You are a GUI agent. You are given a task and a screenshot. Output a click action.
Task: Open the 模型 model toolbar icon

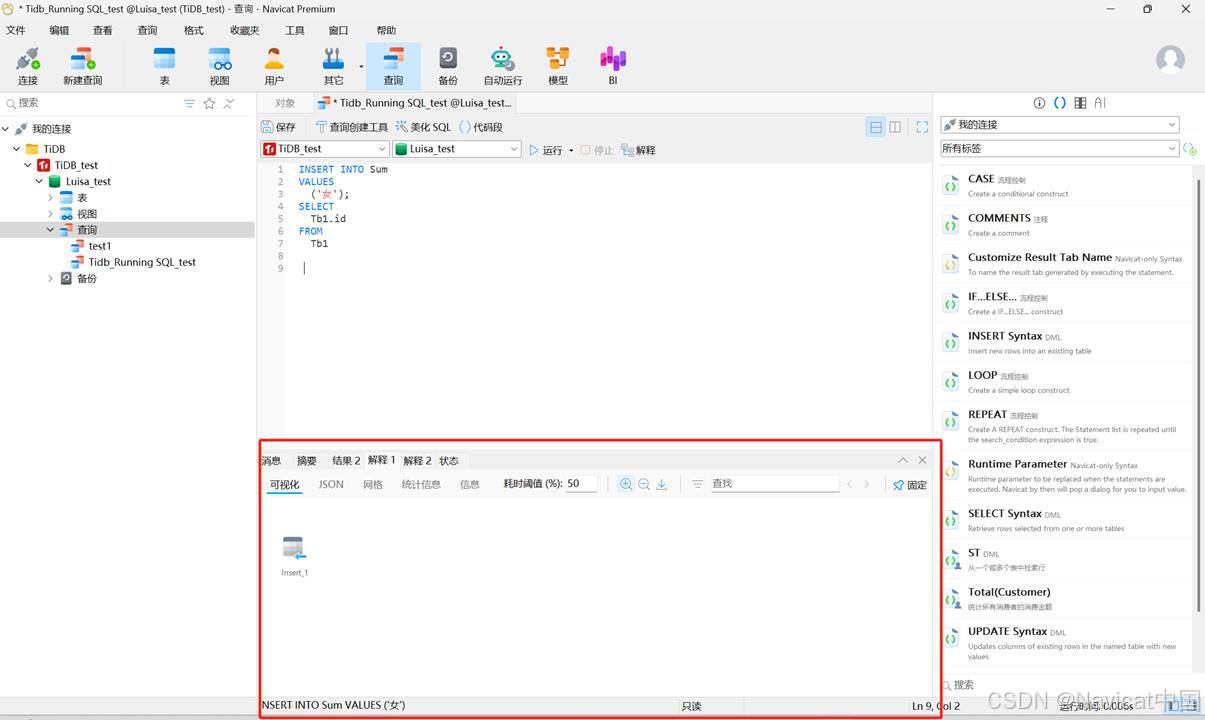[558, 66]
